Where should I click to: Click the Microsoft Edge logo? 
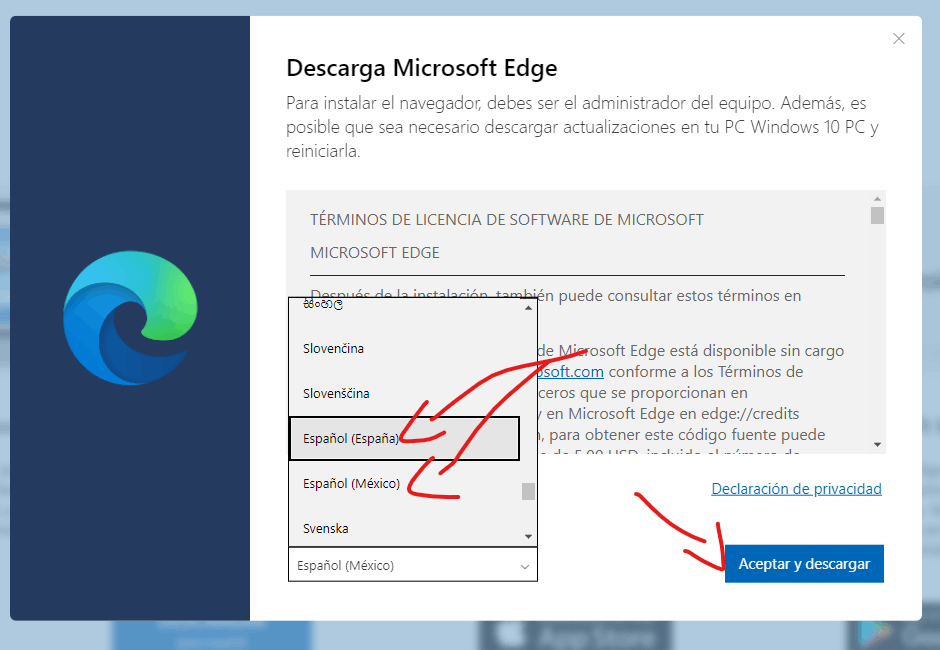(x=130, y=318)
